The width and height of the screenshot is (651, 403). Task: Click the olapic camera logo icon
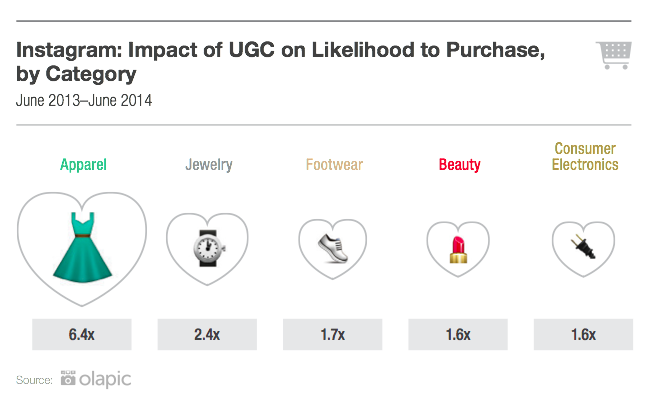click(68, 378)
